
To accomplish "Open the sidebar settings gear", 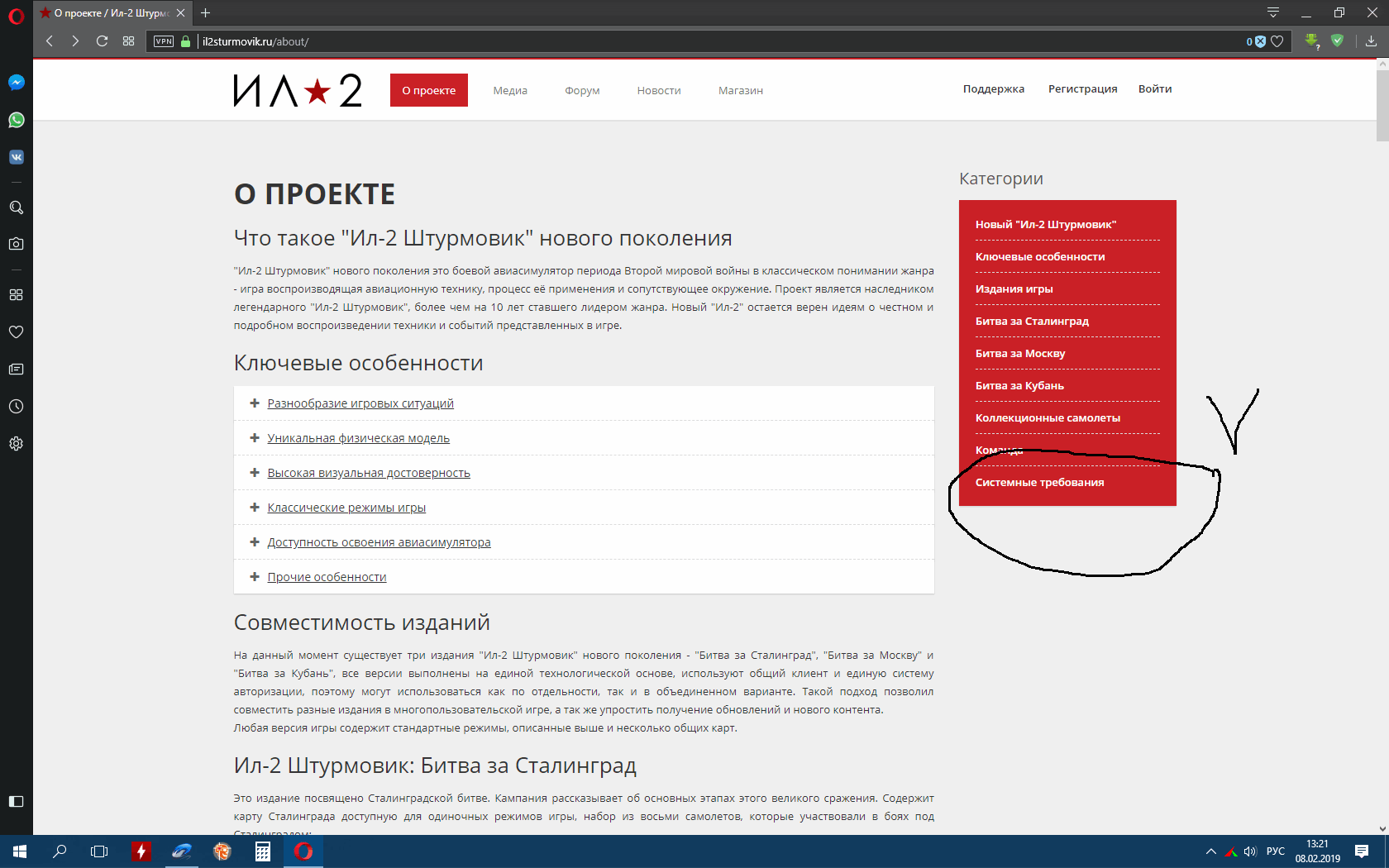I will point(17,444).
